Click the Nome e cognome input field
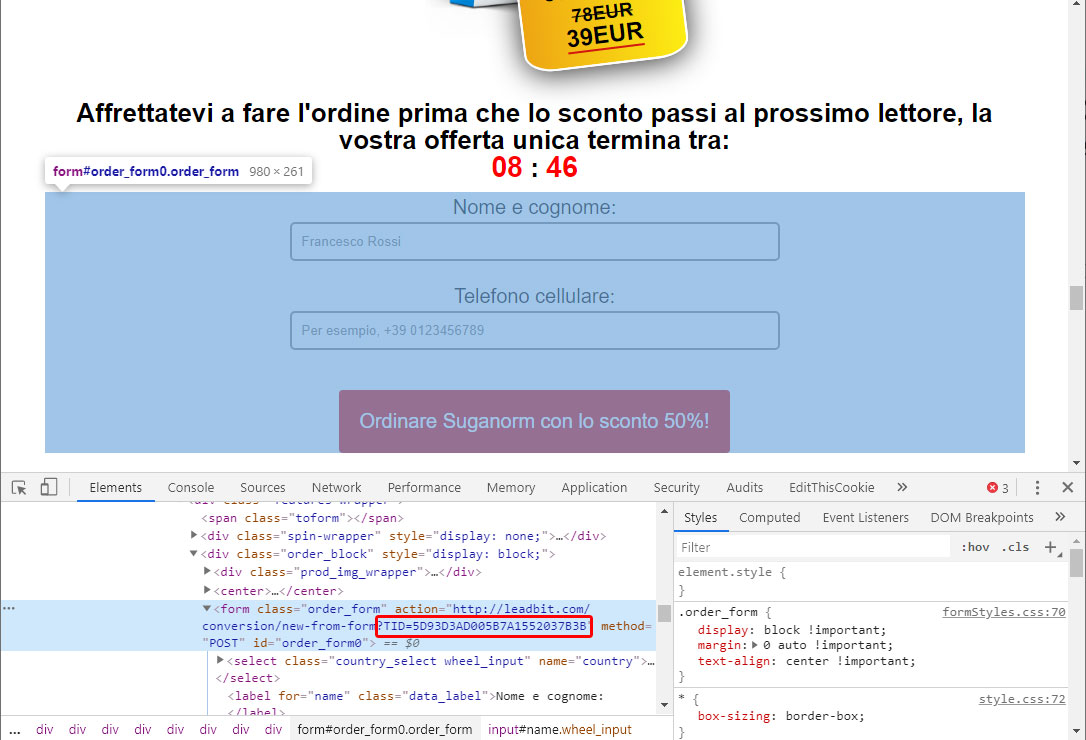Image resolution: width=1086 pixels, height=740 pixels. [x=535, y=242]
